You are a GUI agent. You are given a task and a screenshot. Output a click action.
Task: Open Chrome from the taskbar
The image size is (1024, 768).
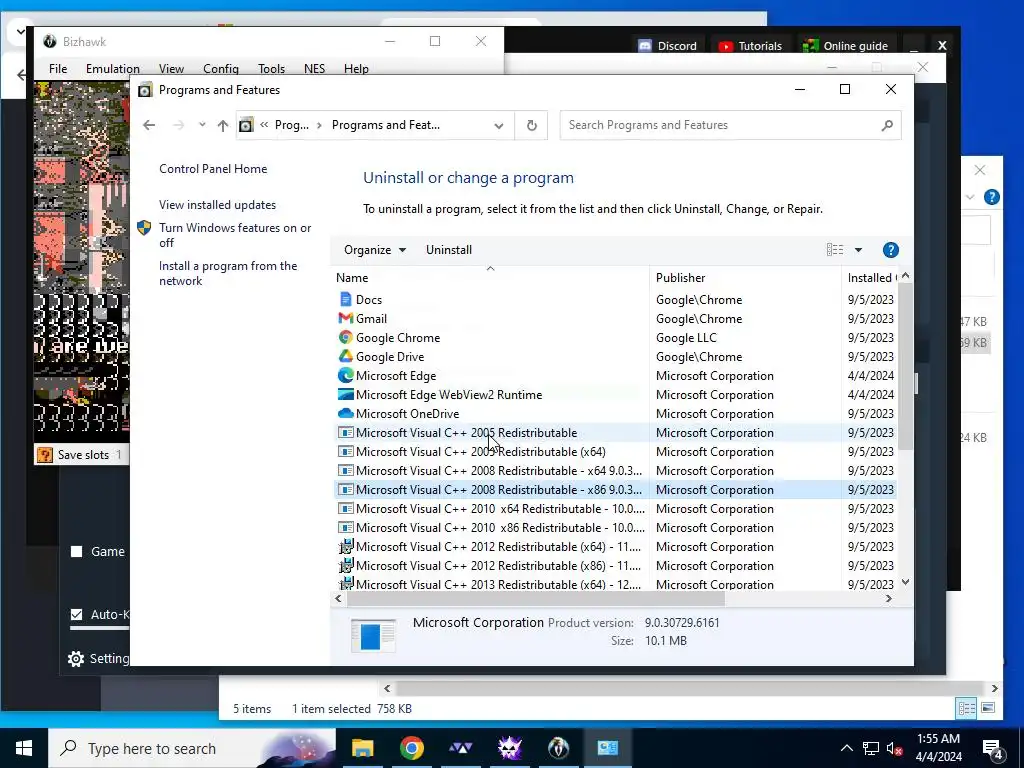click(411, 748)
